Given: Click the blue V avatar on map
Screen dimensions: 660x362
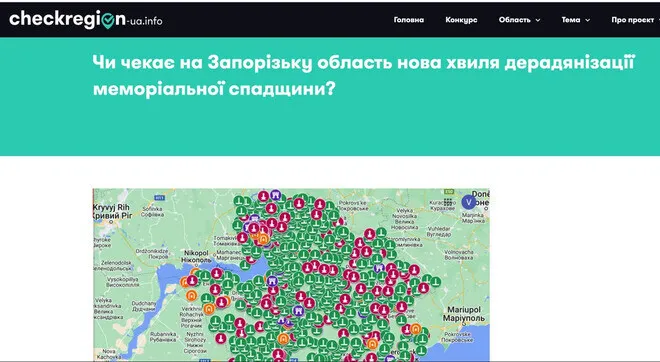Looking at the screenshot, I should (468, 202).
